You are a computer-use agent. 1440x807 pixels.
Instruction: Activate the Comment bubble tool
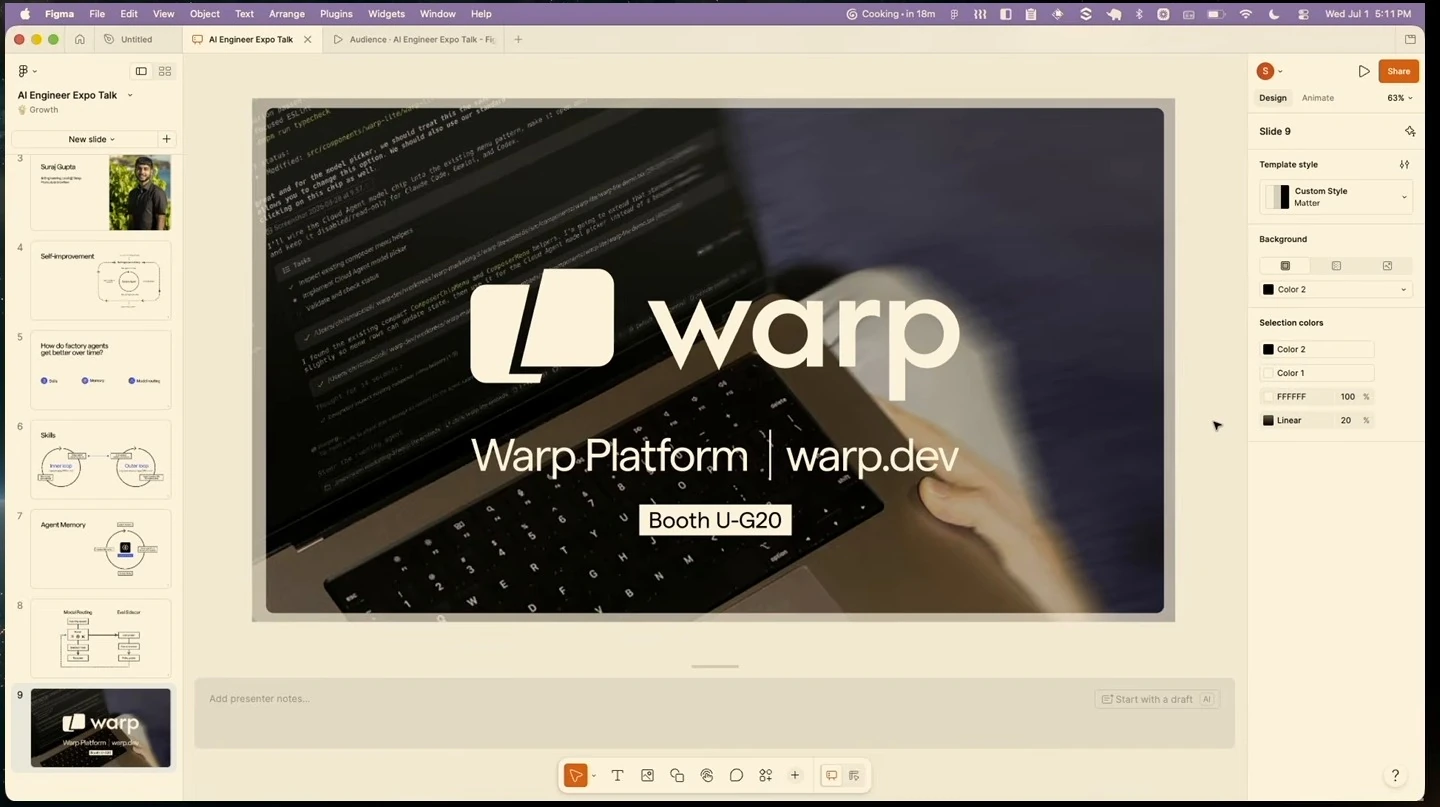point(736,775)
